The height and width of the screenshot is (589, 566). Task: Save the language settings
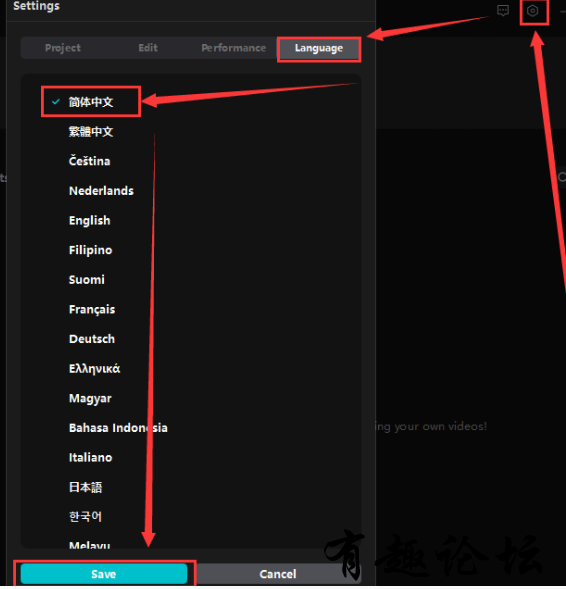(x=104, y=574)
